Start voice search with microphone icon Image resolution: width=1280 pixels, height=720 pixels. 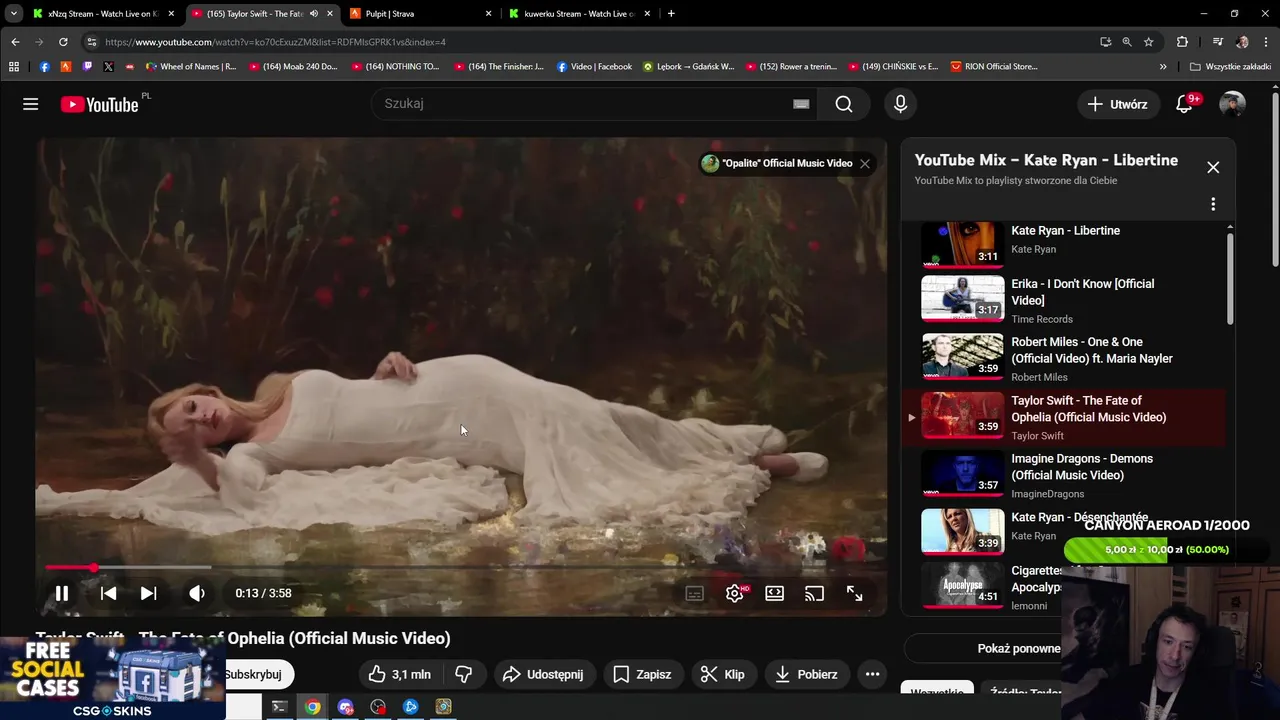(x=900, y=104)
